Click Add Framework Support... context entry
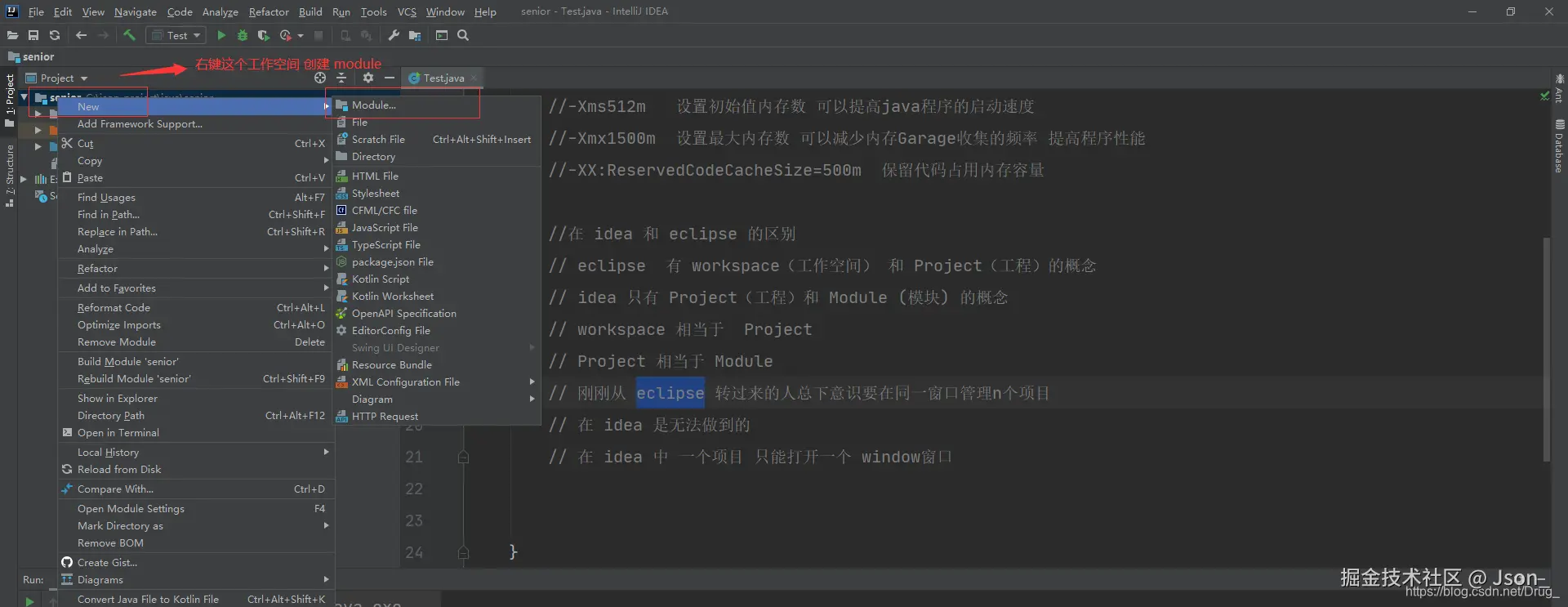Viewport: 1568px width, 607px height. click(195, 123)
